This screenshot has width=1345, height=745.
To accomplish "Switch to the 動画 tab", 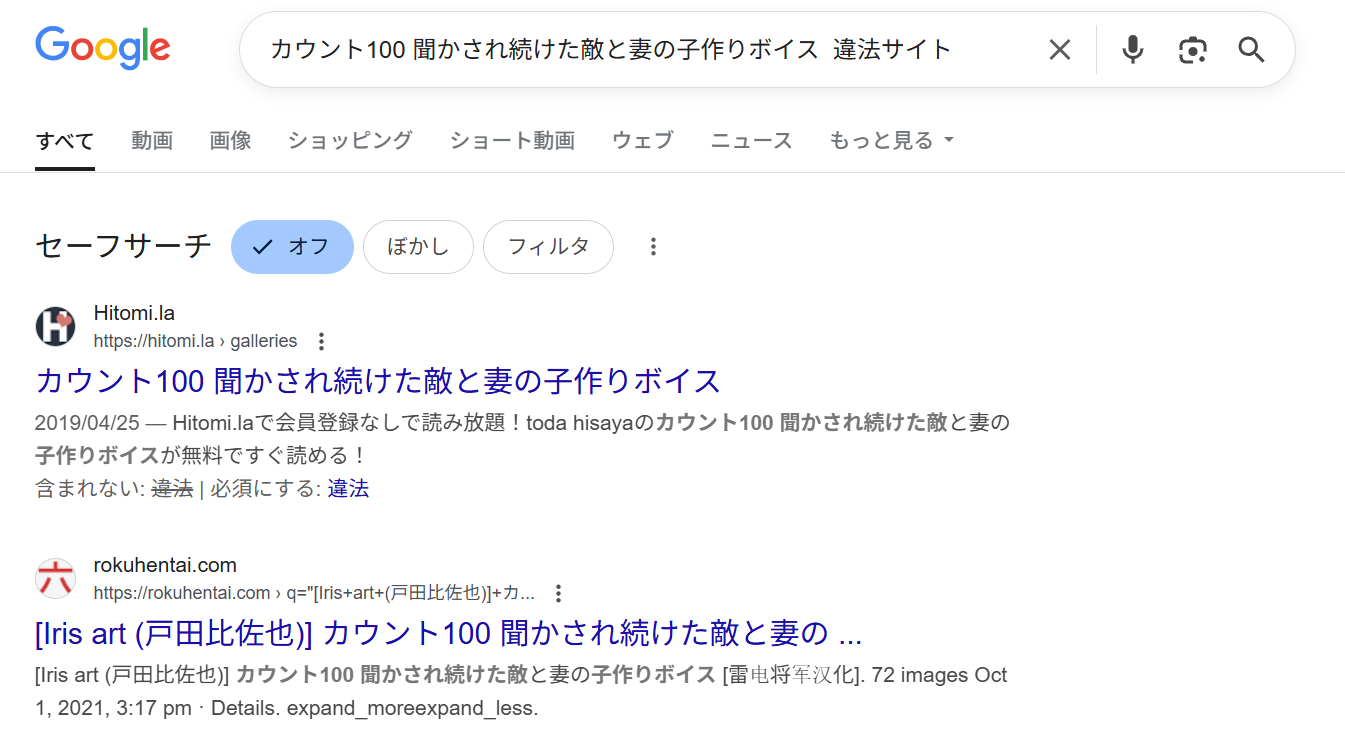I will 152,140.
